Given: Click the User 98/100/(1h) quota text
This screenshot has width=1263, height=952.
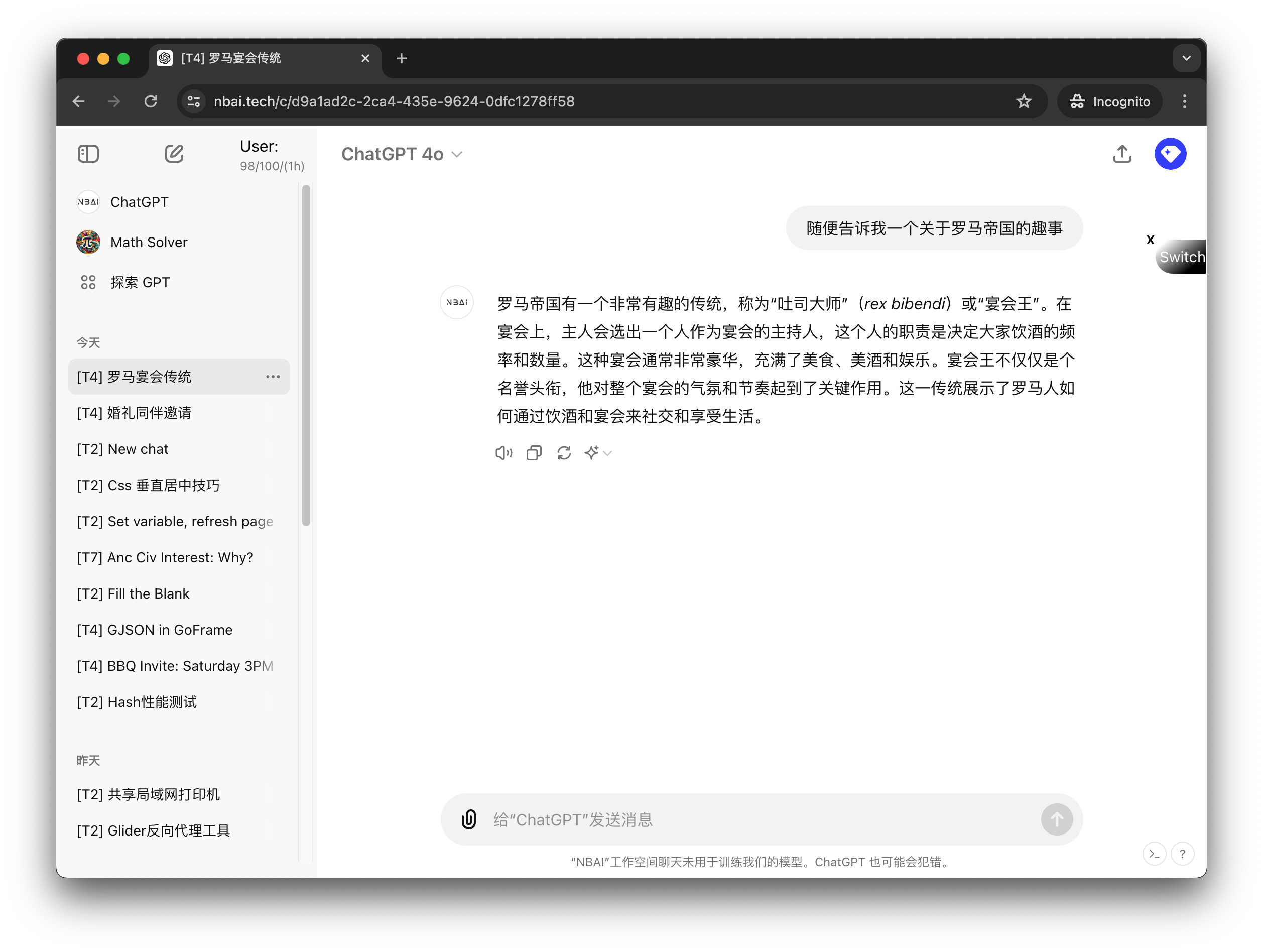Looking at the screenshot, I should [x=271, y=155].
